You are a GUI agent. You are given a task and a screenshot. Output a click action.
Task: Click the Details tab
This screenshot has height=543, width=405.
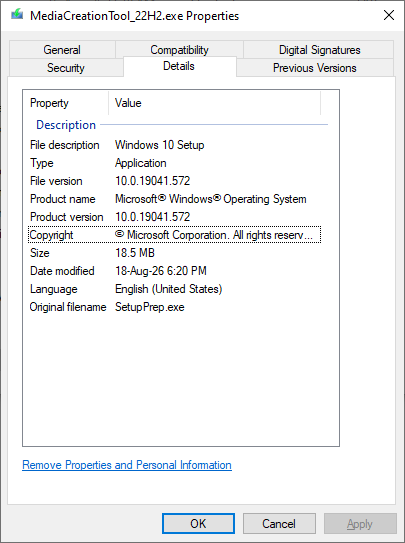coord(179,66)
